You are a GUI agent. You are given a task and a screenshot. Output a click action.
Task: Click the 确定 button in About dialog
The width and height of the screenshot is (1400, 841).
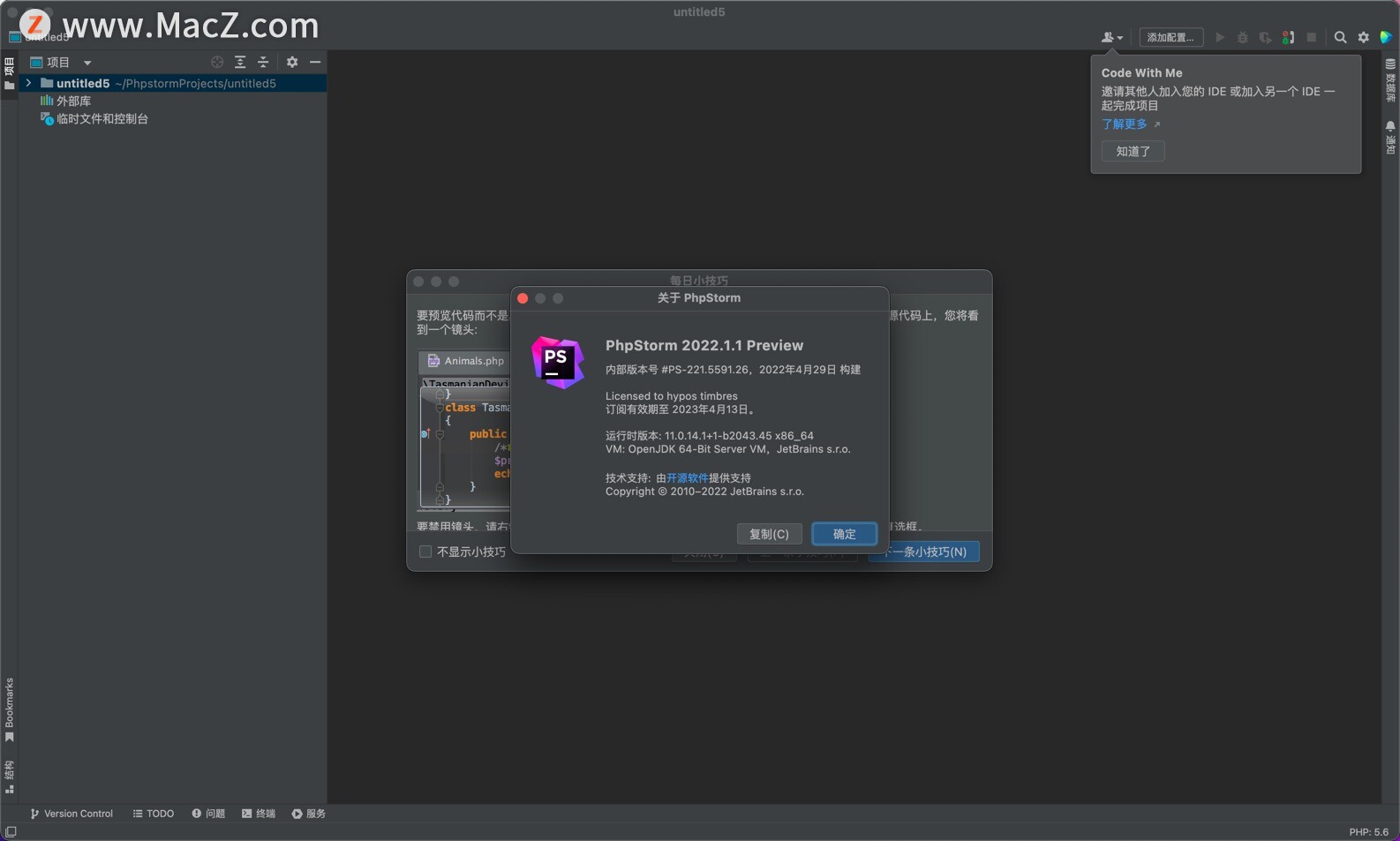tap(844, 534)
